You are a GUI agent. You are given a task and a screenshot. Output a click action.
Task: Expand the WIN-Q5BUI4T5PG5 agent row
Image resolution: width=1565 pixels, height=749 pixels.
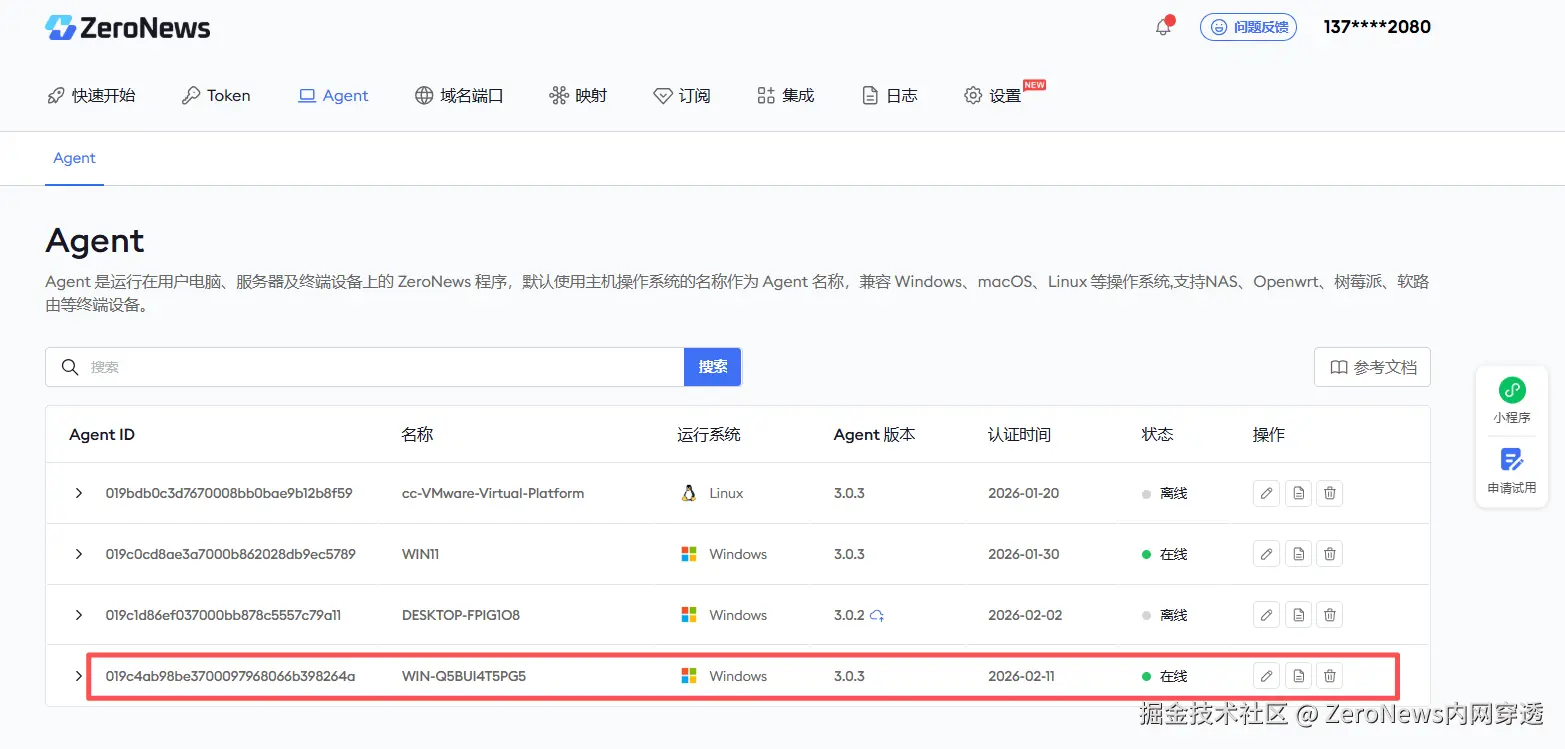79,676
